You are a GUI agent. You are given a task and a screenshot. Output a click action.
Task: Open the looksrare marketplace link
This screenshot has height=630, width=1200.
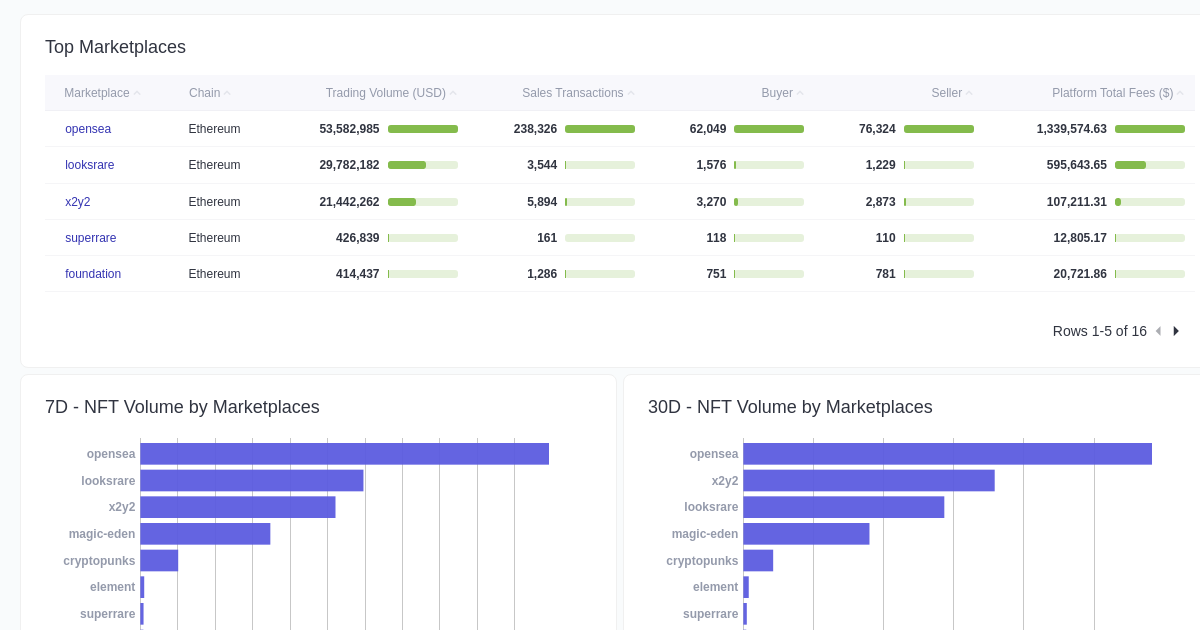pos(89,164)
